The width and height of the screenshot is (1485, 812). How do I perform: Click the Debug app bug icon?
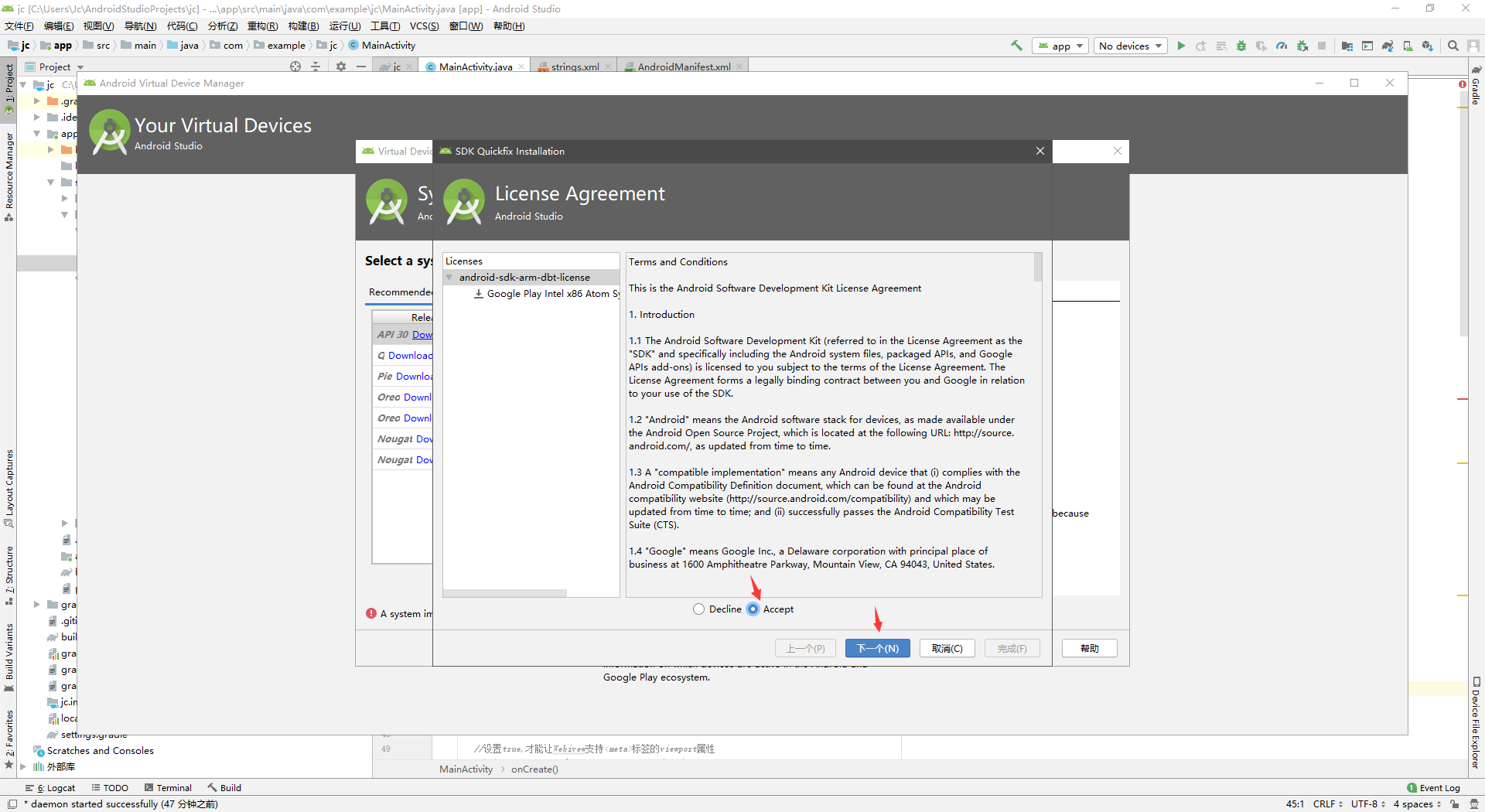[x=1241, y=46]
